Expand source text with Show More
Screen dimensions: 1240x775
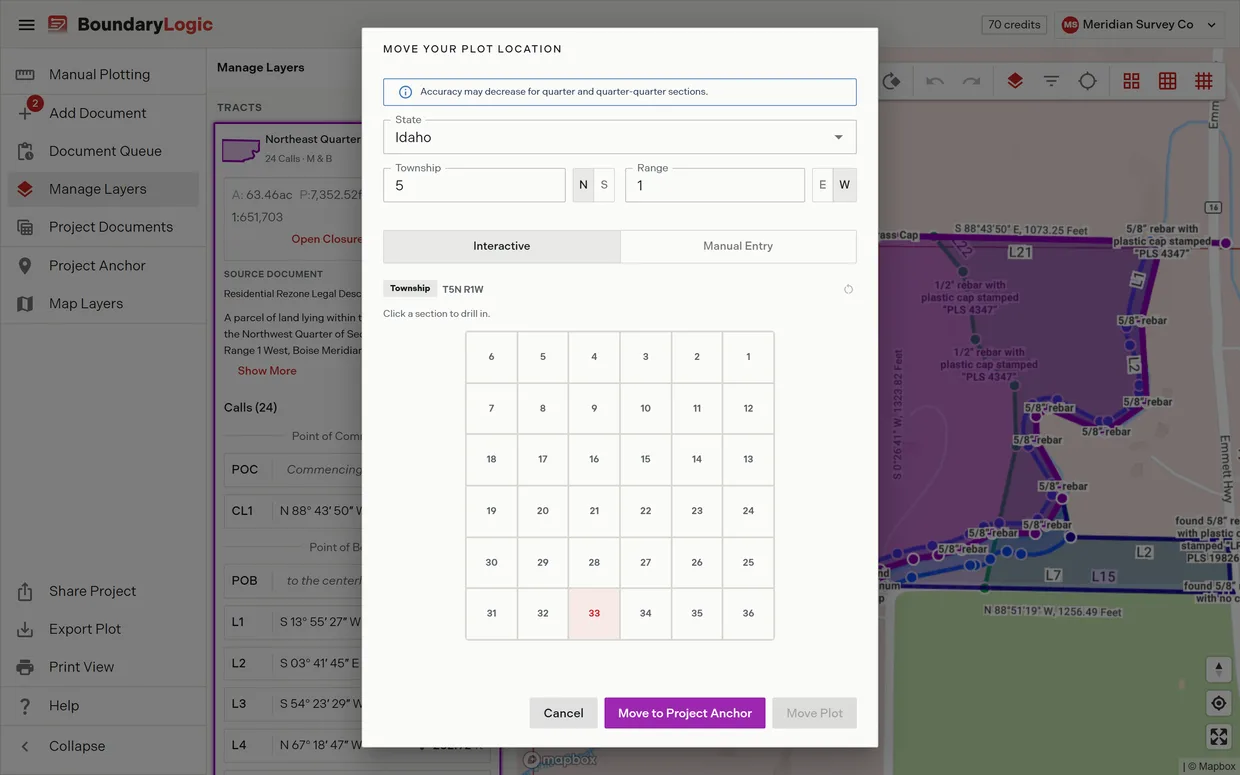tap(267, 371)
